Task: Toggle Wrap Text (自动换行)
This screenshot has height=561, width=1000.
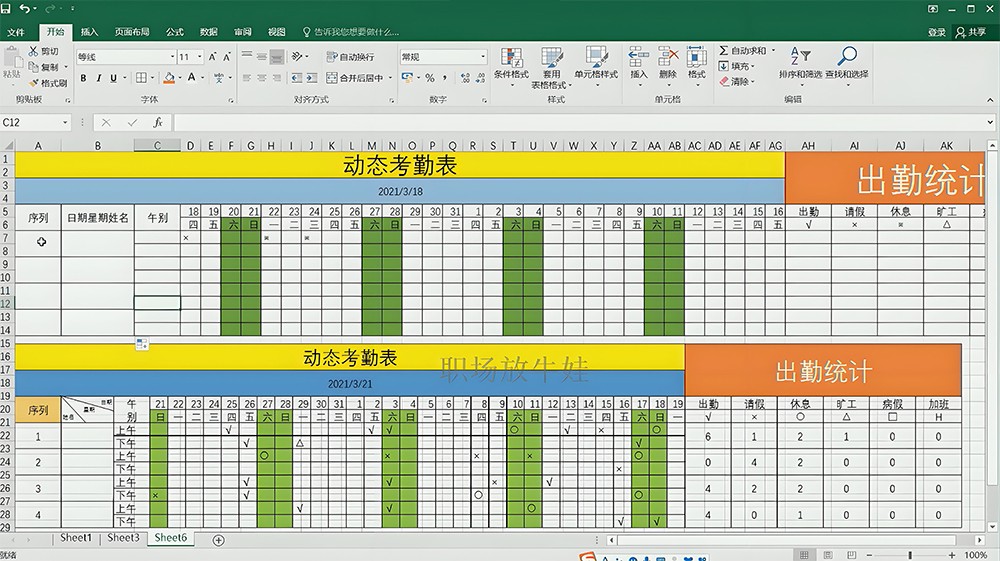Action: click(x=350, y=57)
